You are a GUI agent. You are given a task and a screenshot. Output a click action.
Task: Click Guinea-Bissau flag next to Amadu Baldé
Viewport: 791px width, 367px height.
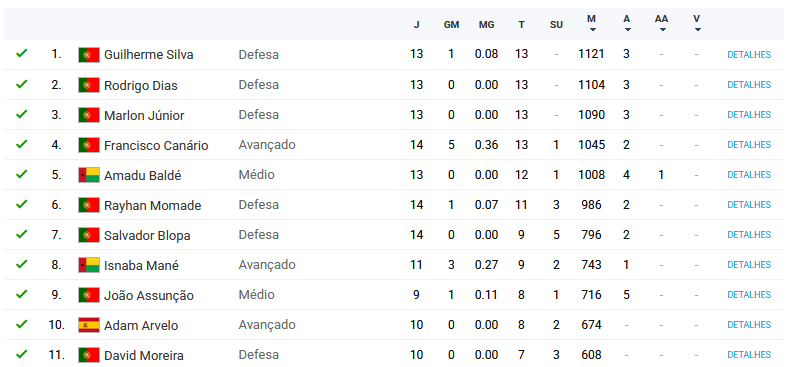[89, 175]
